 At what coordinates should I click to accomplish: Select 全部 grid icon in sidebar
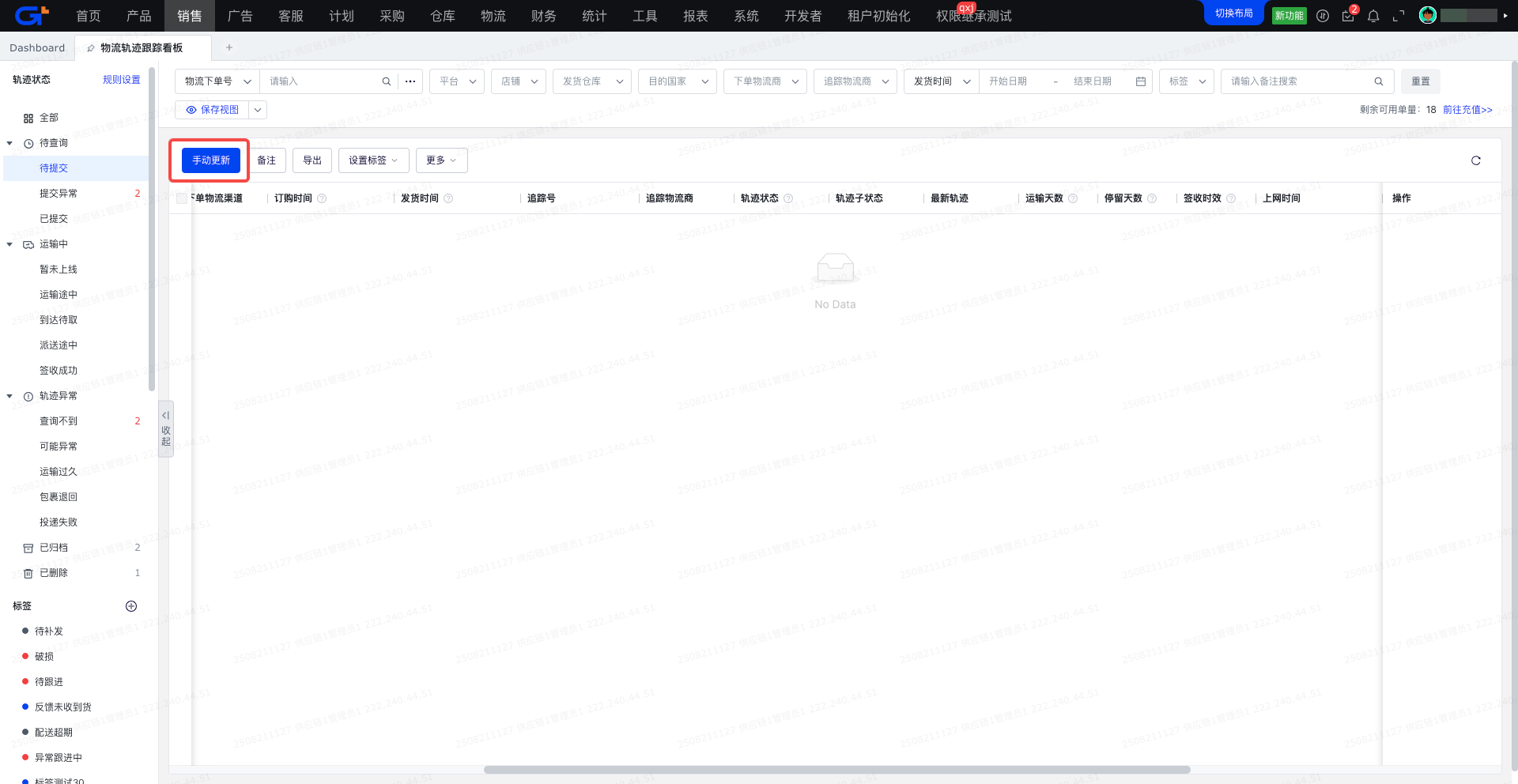click(28, 118)
